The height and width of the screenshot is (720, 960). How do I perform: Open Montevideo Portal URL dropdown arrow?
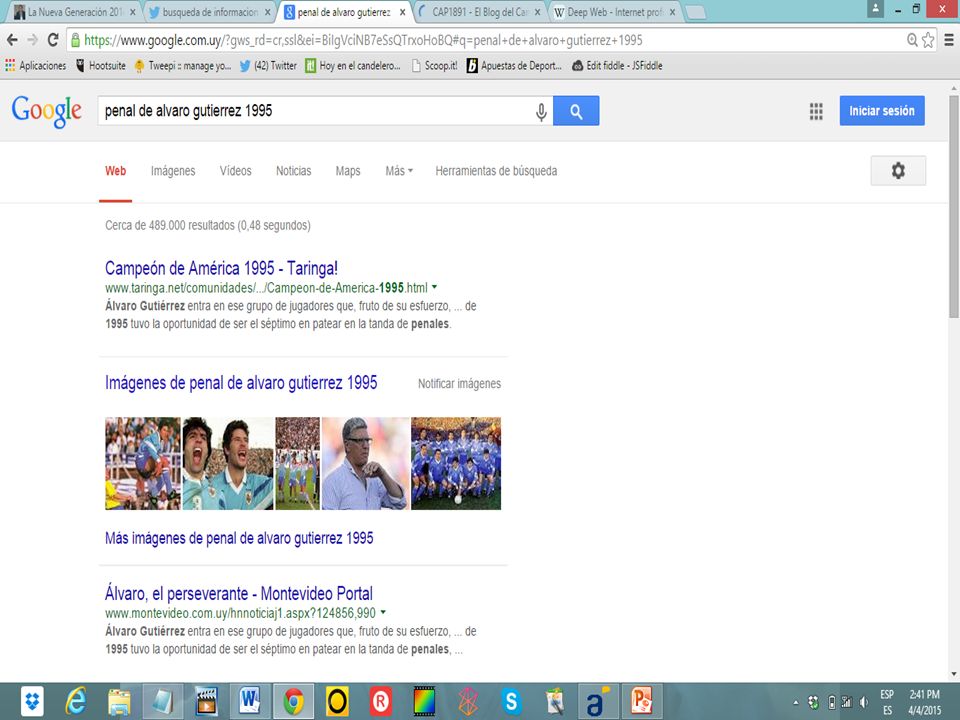tap(383, 612)
